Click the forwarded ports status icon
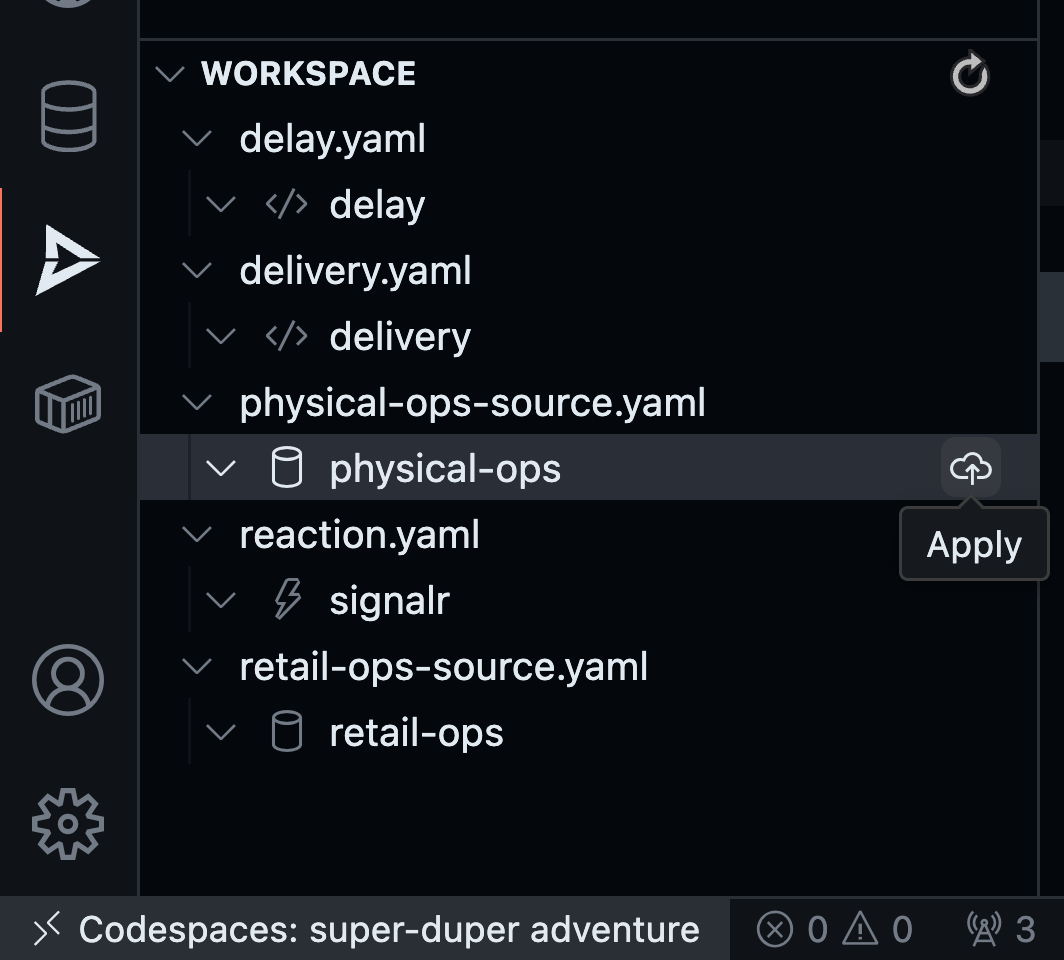This screenshot has height=960, width=1064. (x=1000, y=930)
